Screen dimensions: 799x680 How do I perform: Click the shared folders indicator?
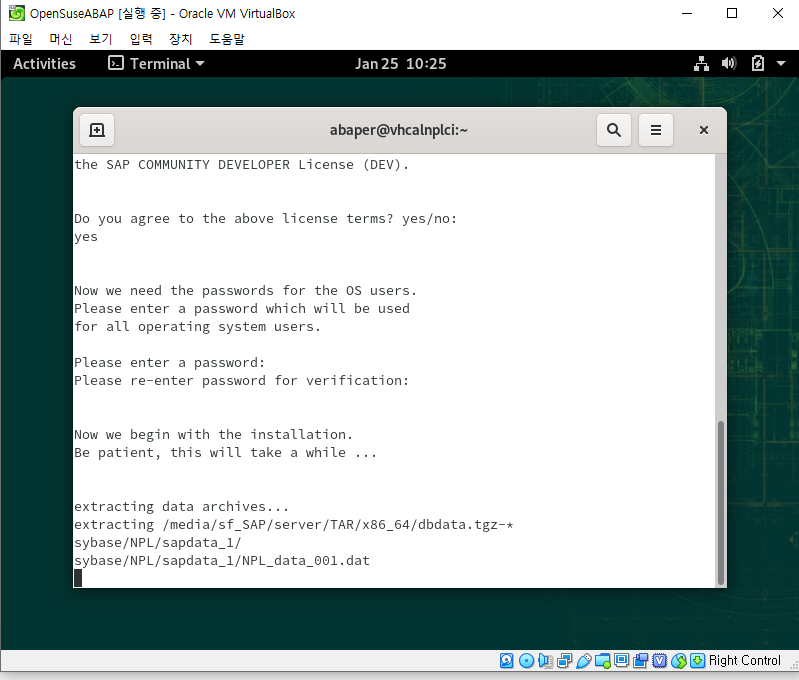click(603, 661)
